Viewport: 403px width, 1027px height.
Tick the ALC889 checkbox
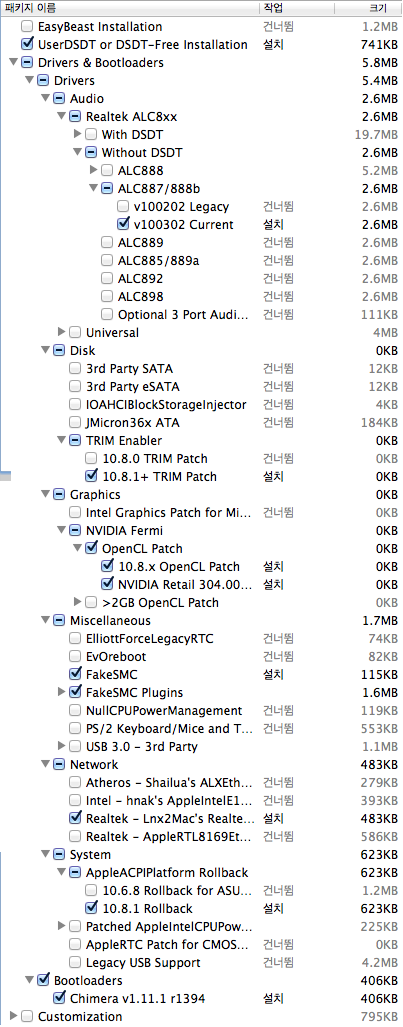click(107, 242)
